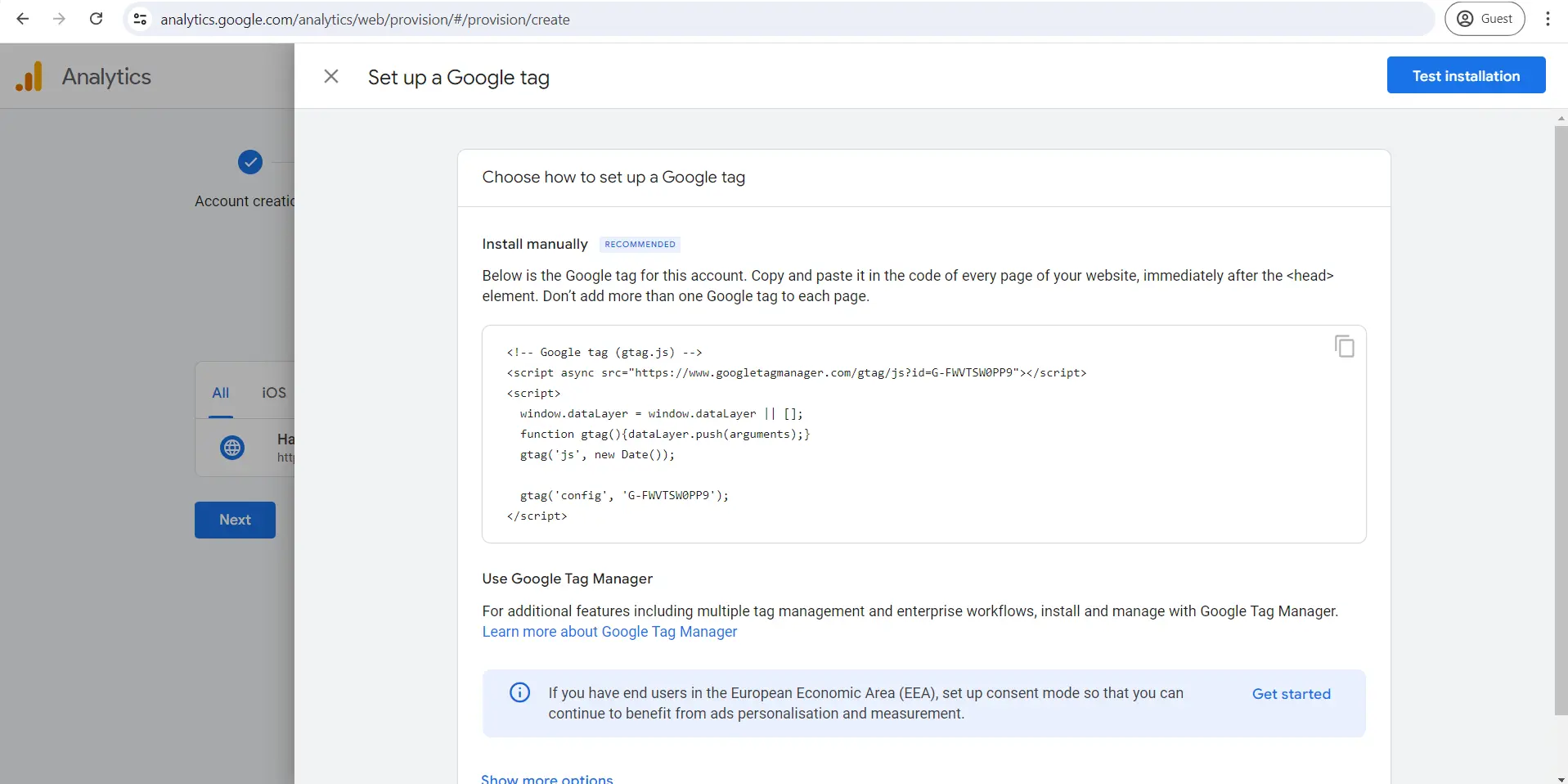Close the Set up a Google tag panel
1568x784 pixels.
coord(331,76)
